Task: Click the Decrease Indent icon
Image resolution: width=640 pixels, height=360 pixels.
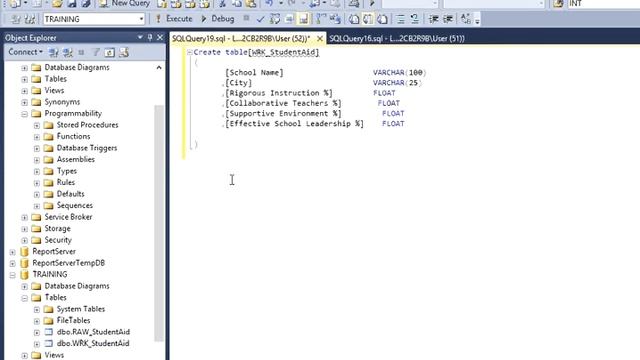Action: (433, 19)
